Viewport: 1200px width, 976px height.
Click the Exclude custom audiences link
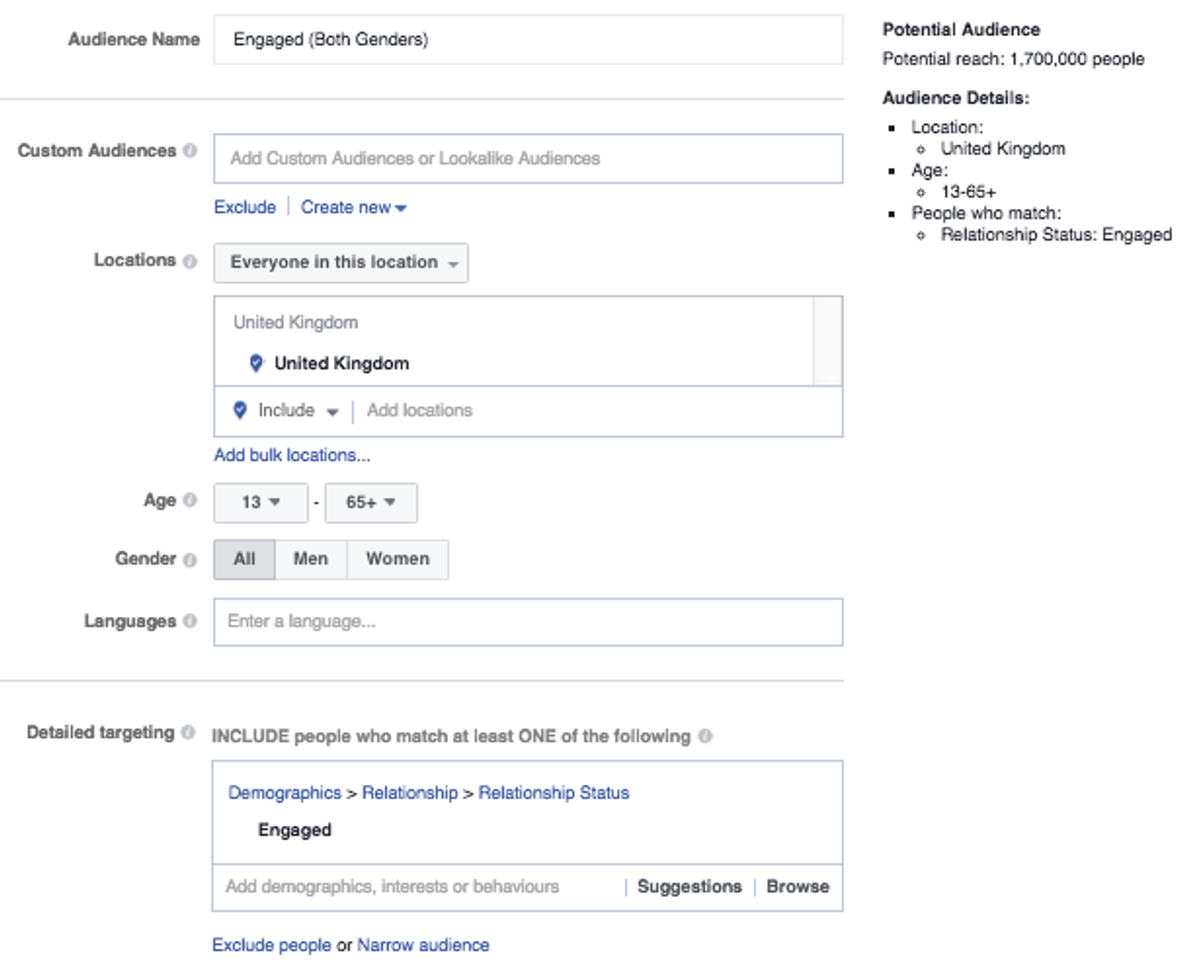[x=245, y=207]
